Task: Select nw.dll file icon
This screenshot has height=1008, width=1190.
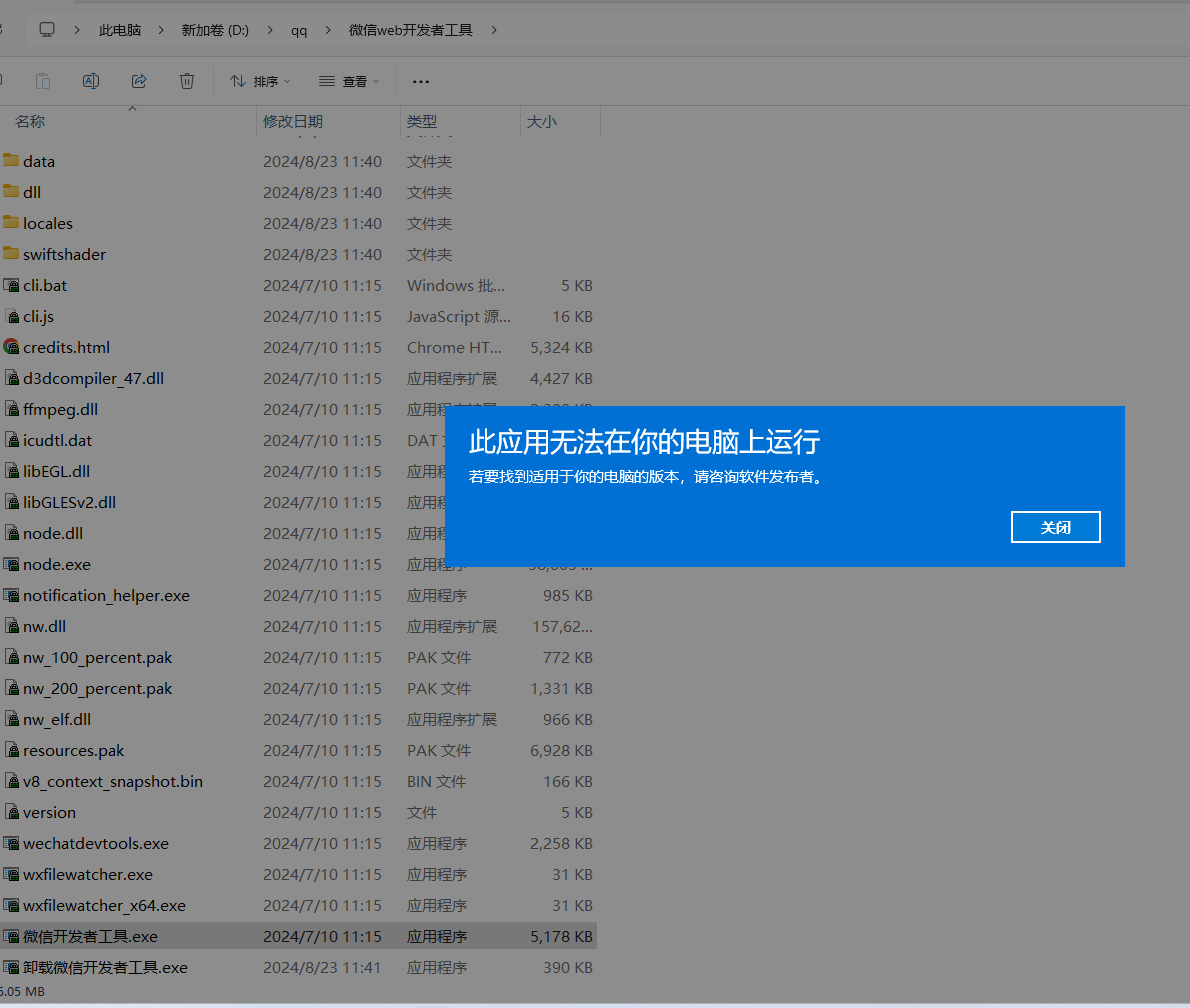Action: [11, 626]
